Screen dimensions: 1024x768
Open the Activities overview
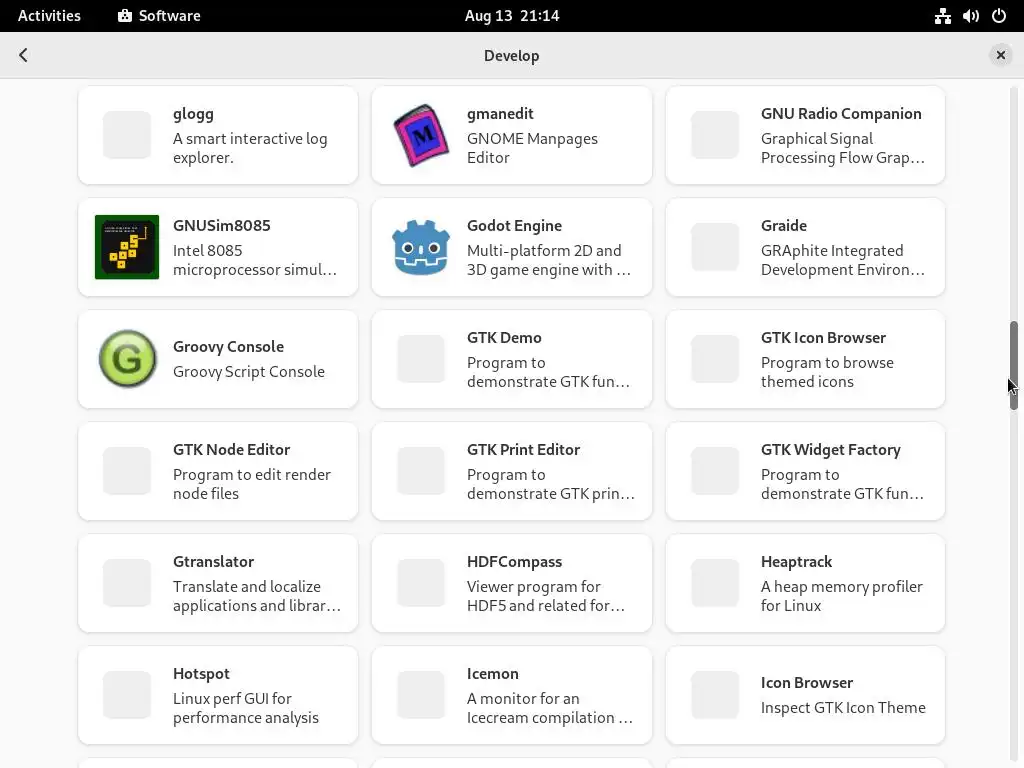tap(49, 16)
